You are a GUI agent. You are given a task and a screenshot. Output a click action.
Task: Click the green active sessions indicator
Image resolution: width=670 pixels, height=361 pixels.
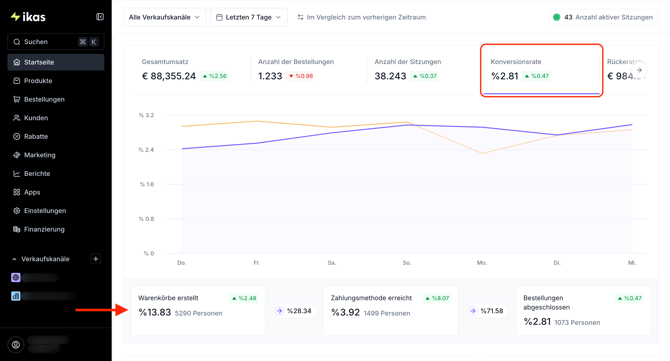coord(556,18)
